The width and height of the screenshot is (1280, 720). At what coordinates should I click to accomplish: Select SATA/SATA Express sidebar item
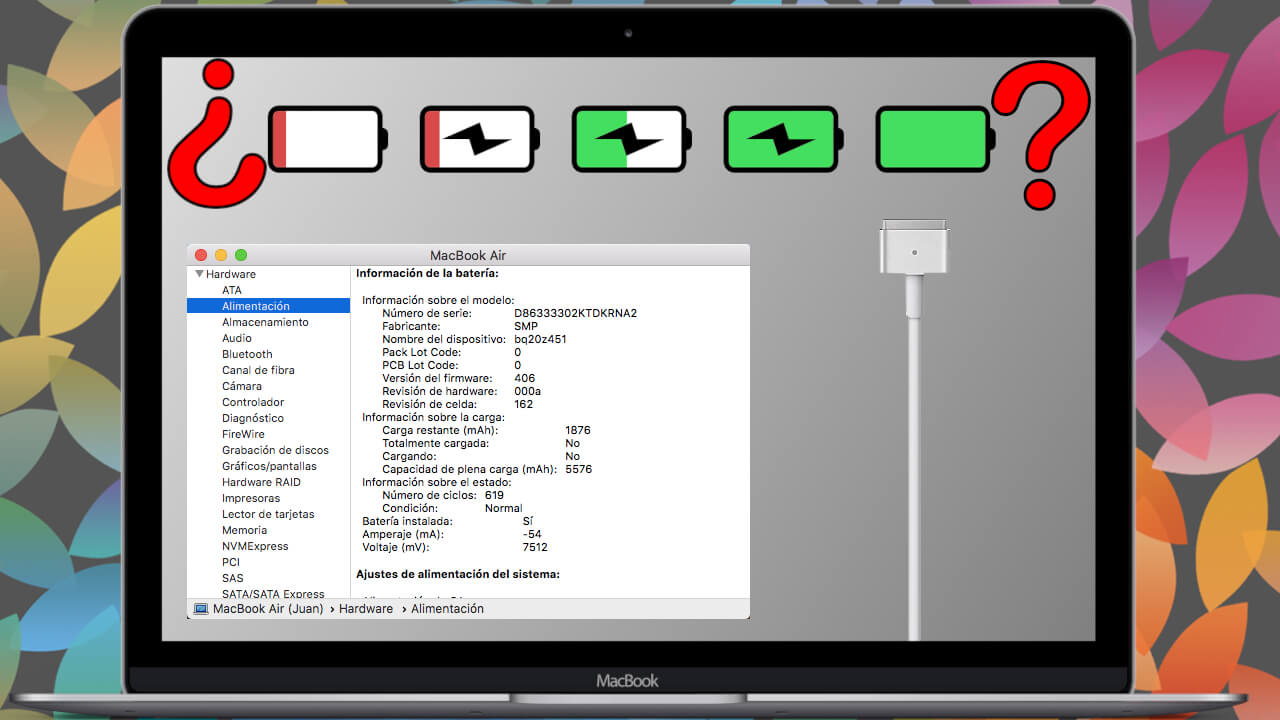[x=273, y=594]
